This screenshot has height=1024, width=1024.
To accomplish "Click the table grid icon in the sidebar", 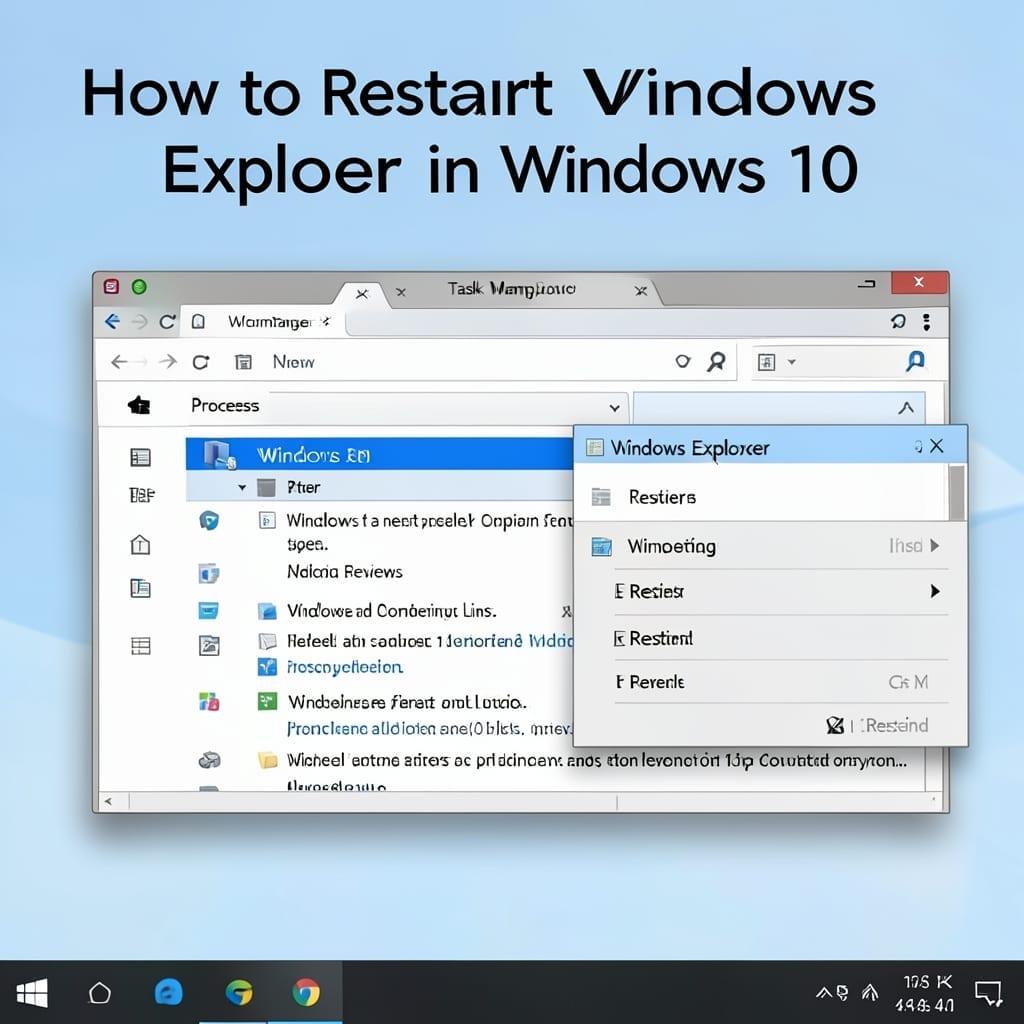I will (140, 646).
